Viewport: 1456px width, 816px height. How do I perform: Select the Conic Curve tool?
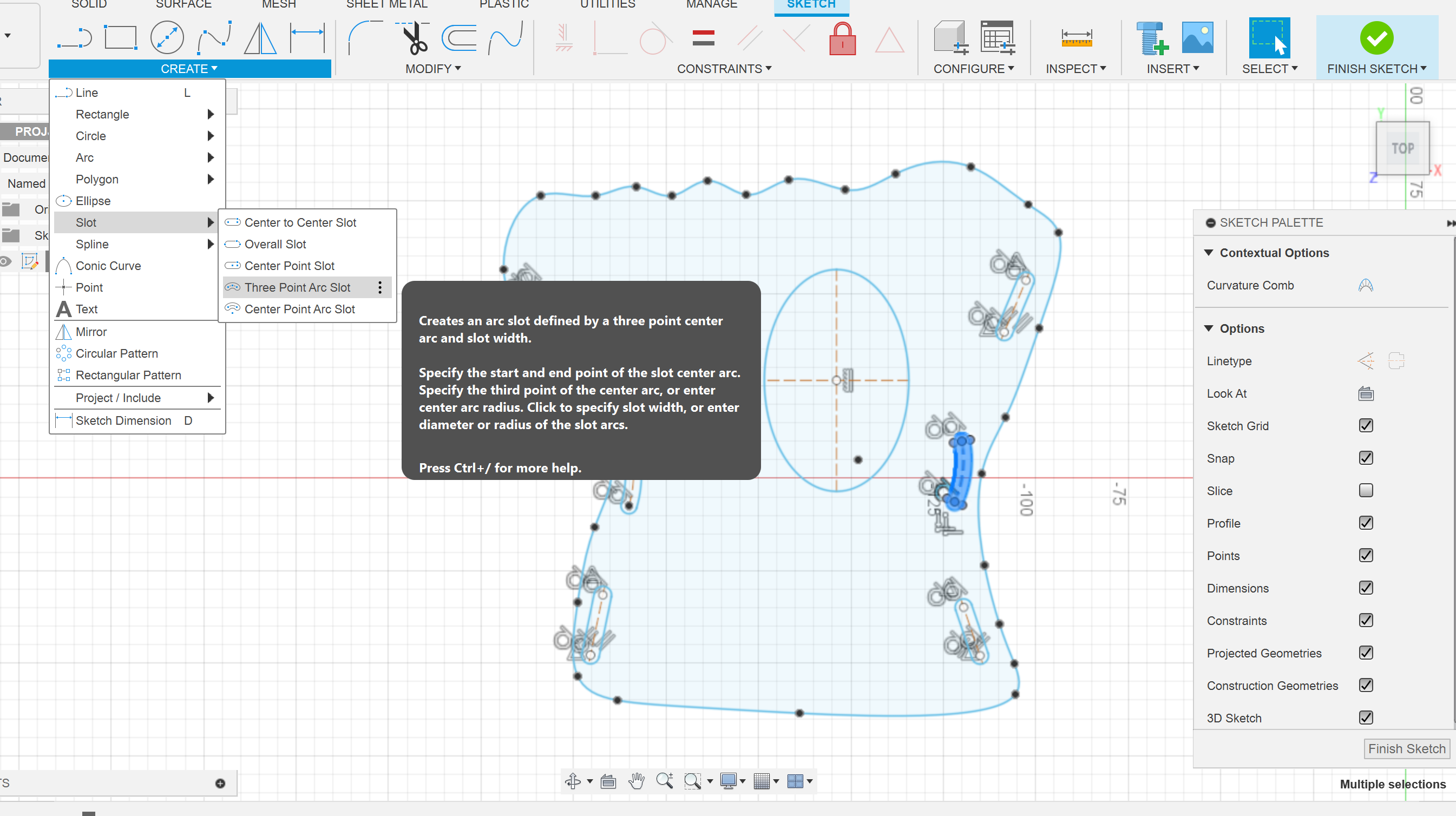pos(108,265)
